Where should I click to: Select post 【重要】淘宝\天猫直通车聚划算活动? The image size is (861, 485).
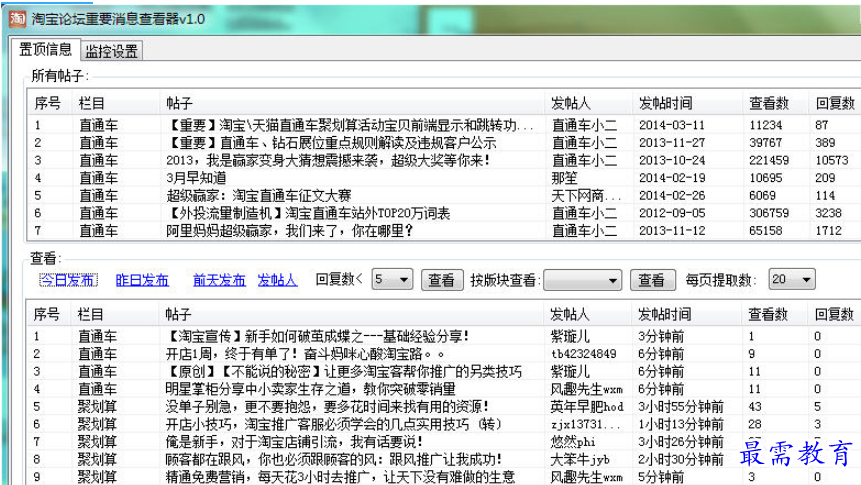[350, 125]
